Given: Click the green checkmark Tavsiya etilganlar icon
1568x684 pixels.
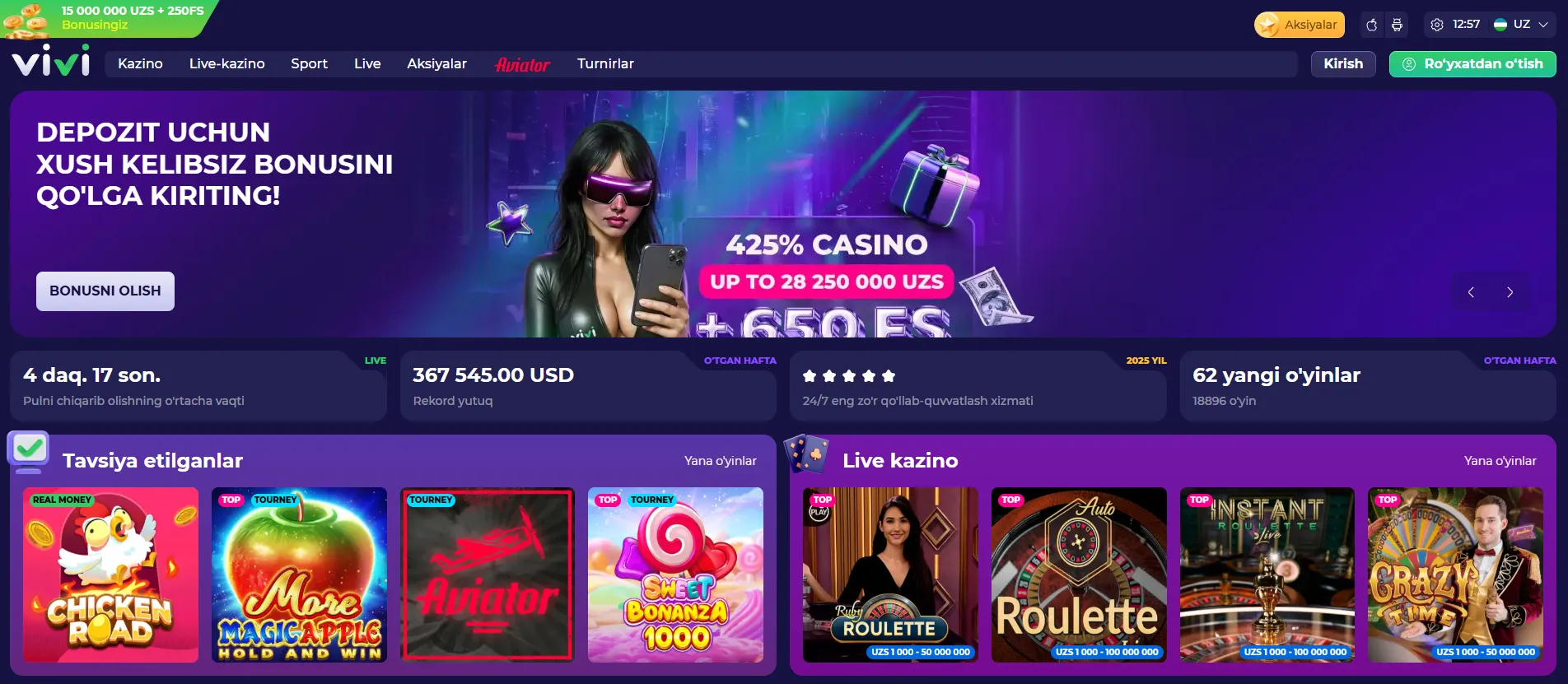Looking at the screenshot, I should [29, 452].
